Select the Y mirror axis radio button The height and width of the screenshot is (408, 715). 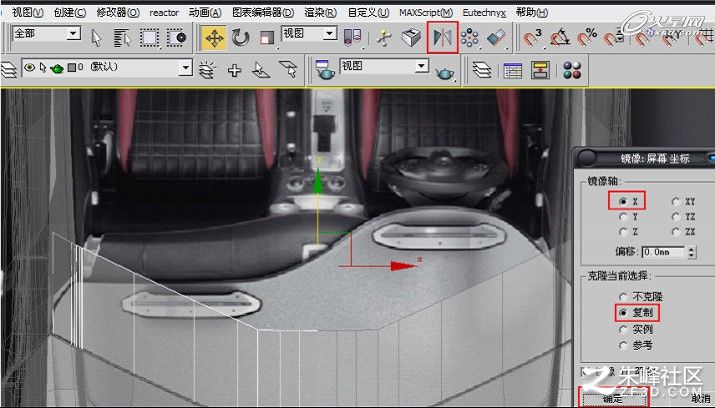623,217
